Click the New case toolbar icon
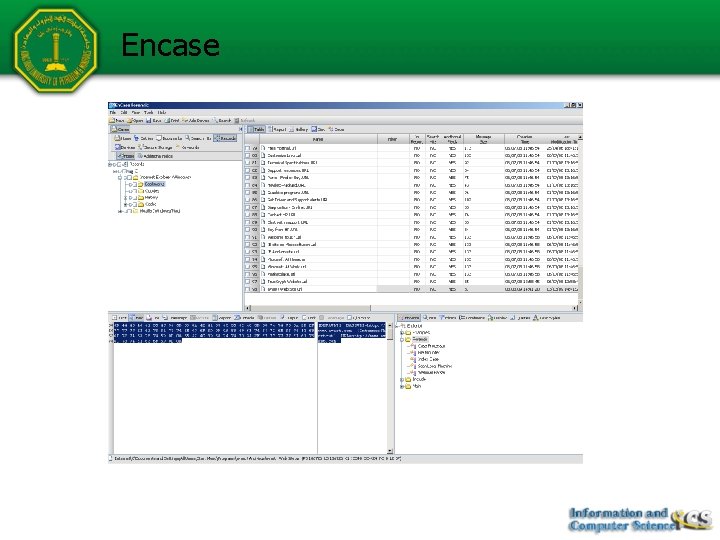 pos(117,121)
